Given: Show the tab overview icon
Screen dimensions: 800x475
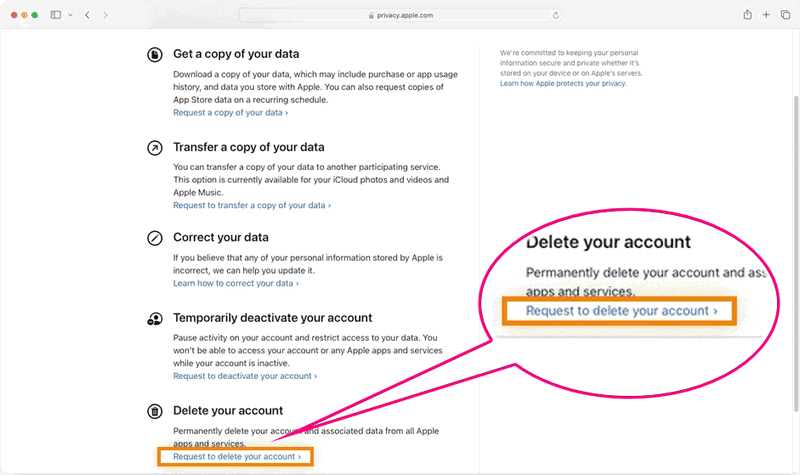Looking at the screenshot, I should tap(783, 15).
